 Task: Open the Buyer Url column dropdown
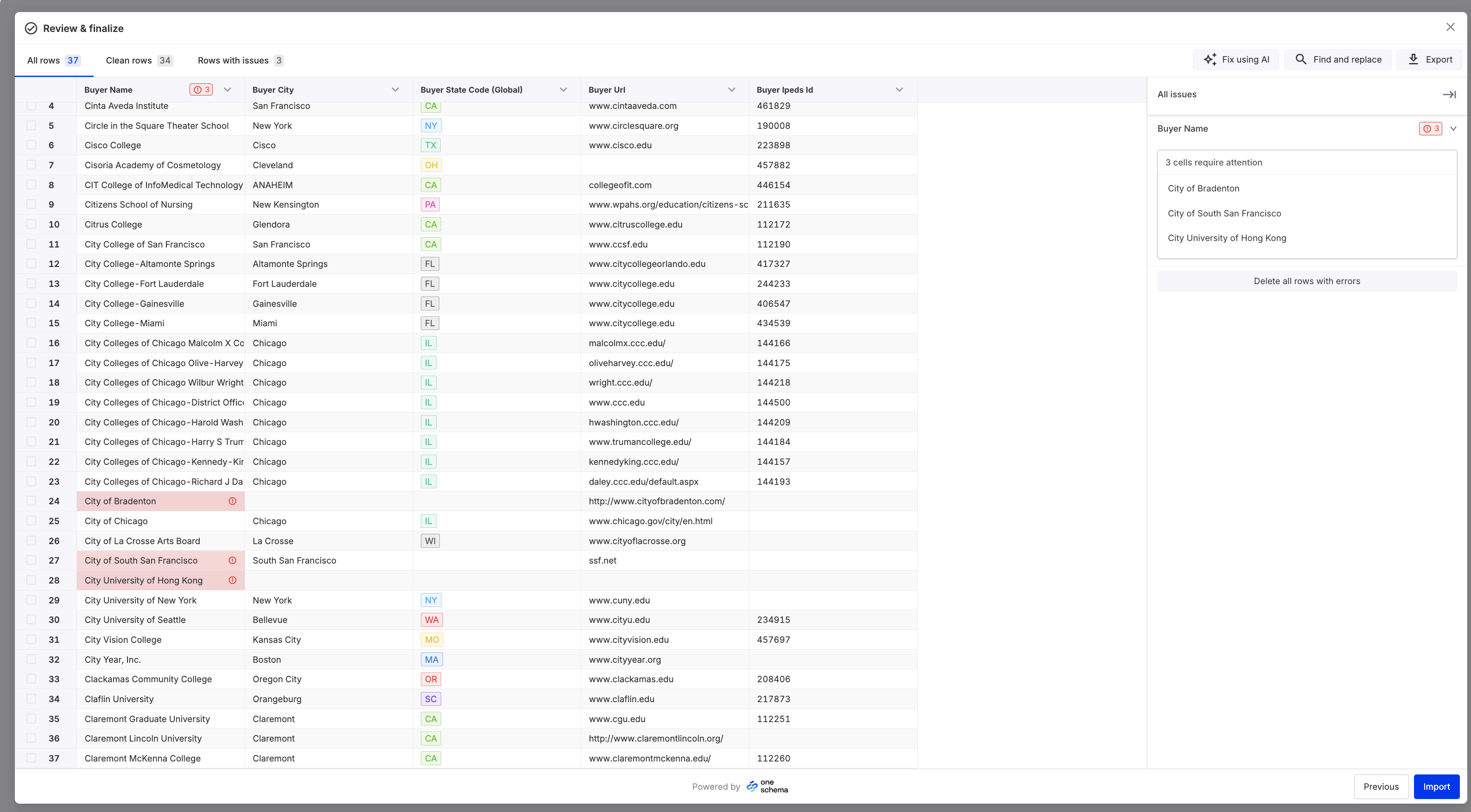coord(731,89)
